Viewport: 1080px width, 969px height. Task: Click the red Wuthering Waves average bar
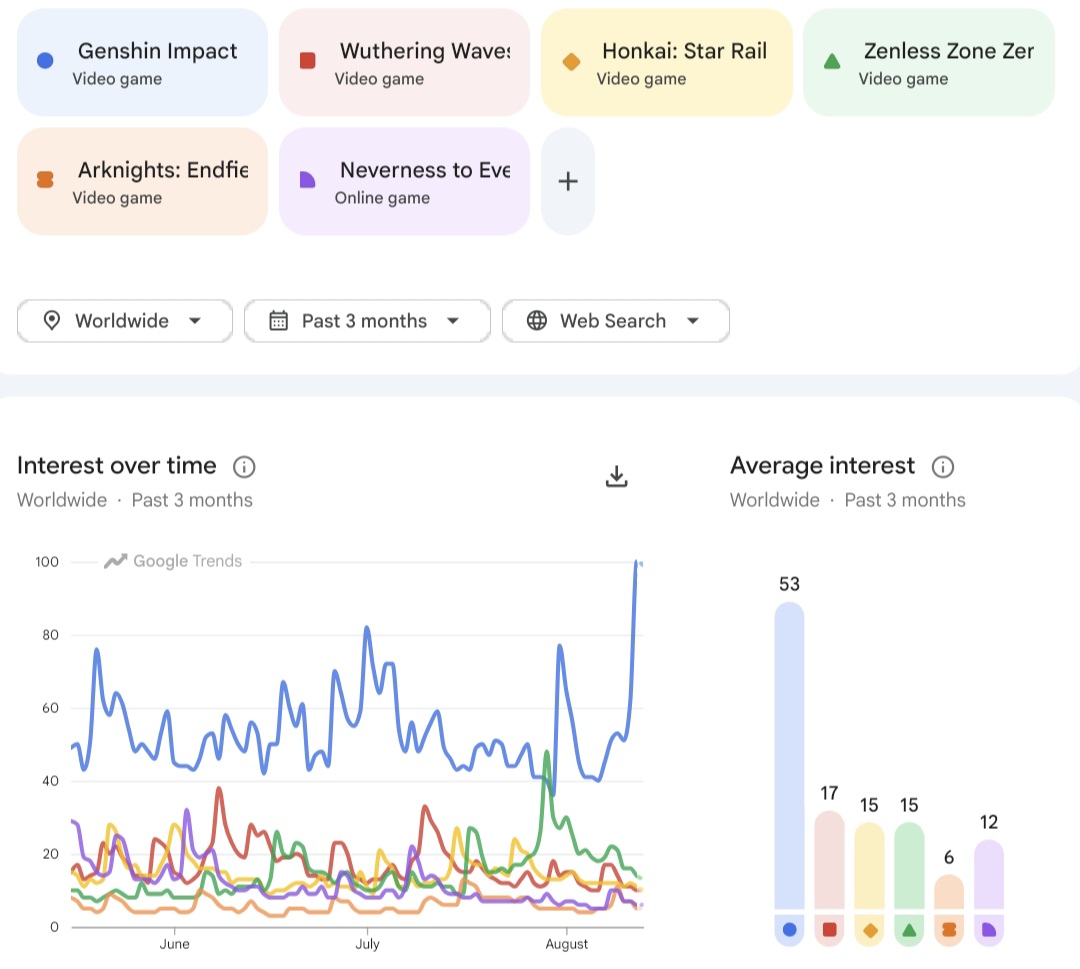(829, 859)
